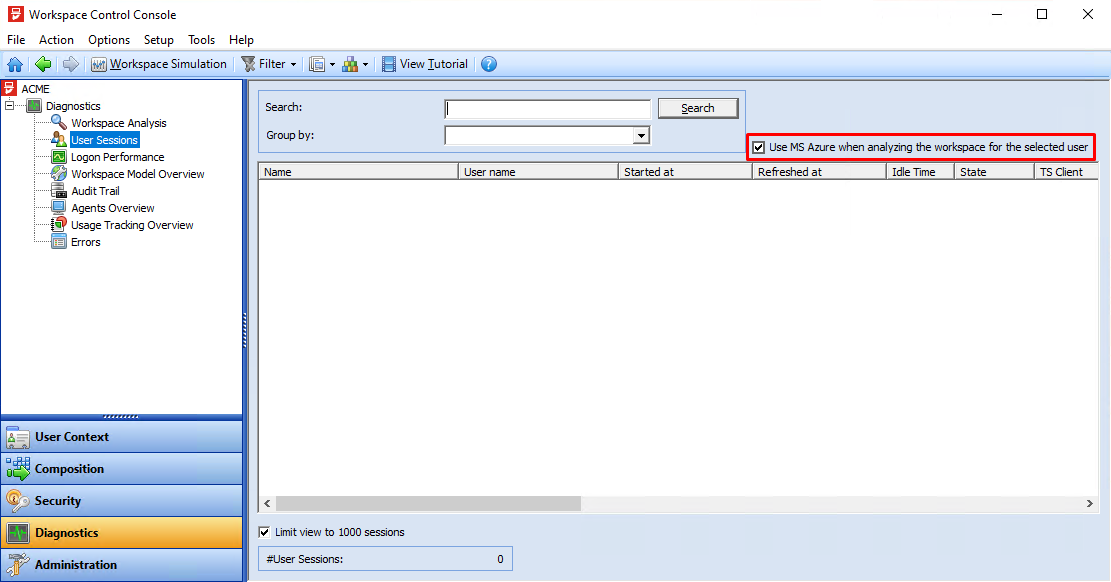Click the document list toolbar icon

pyautogui.click(x=317, y=65)
